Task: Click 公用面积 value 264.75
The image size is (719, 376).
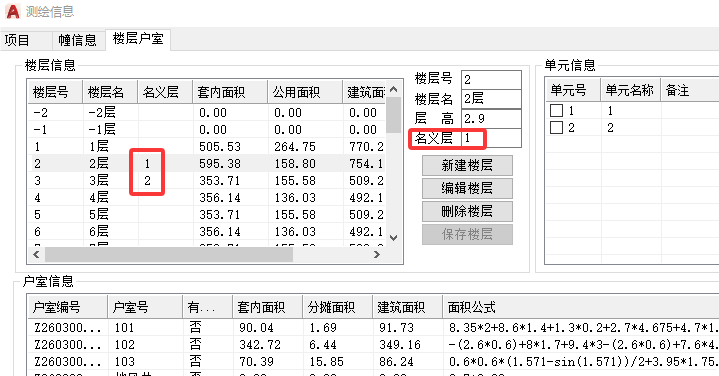Action: click(295, 147)
